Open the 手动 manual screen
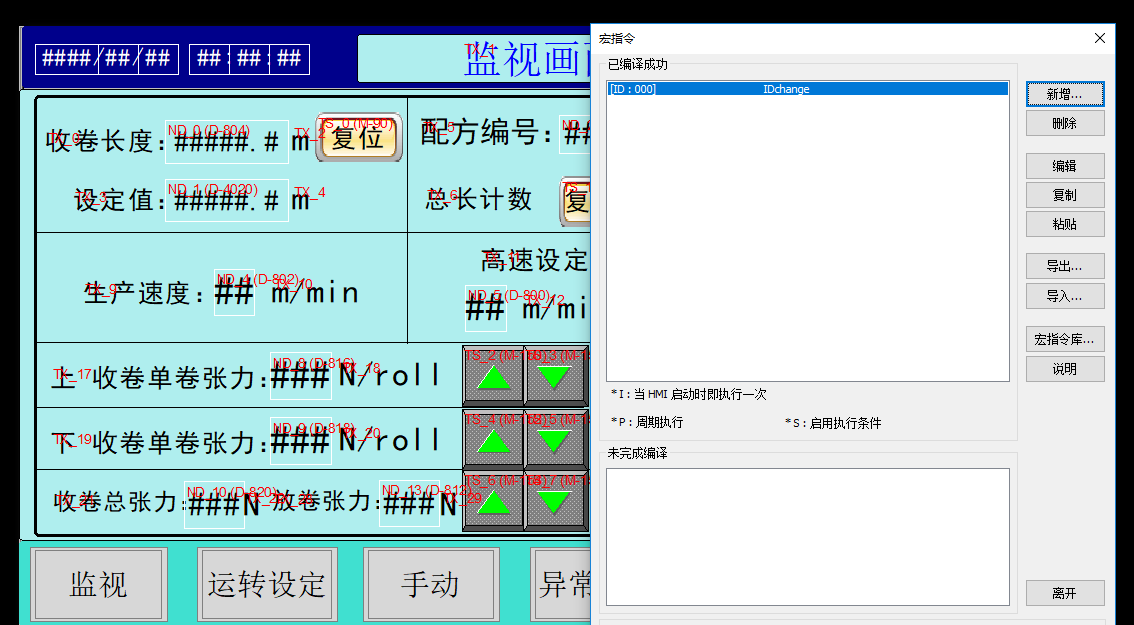The image size is (1134, 625). [430, 584]
